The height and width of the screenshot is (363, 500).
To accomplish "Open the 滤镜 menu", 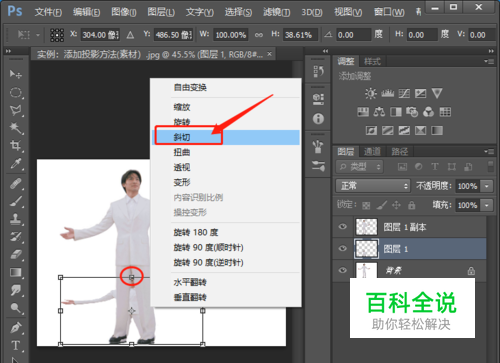I will [276, 12].
